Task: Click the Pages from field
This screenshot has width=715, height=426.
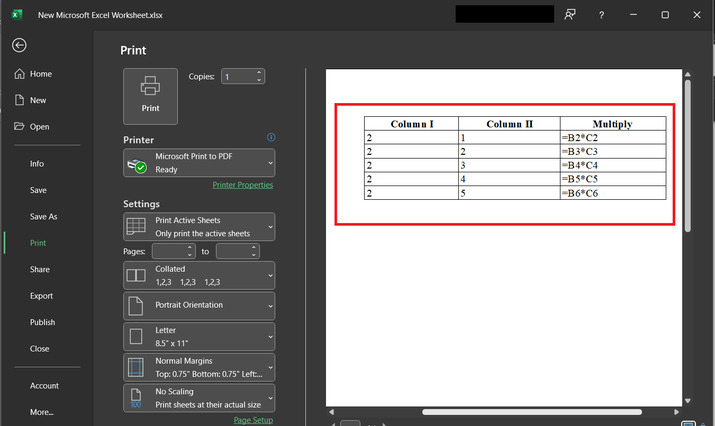Action: (x=169, y=251)
